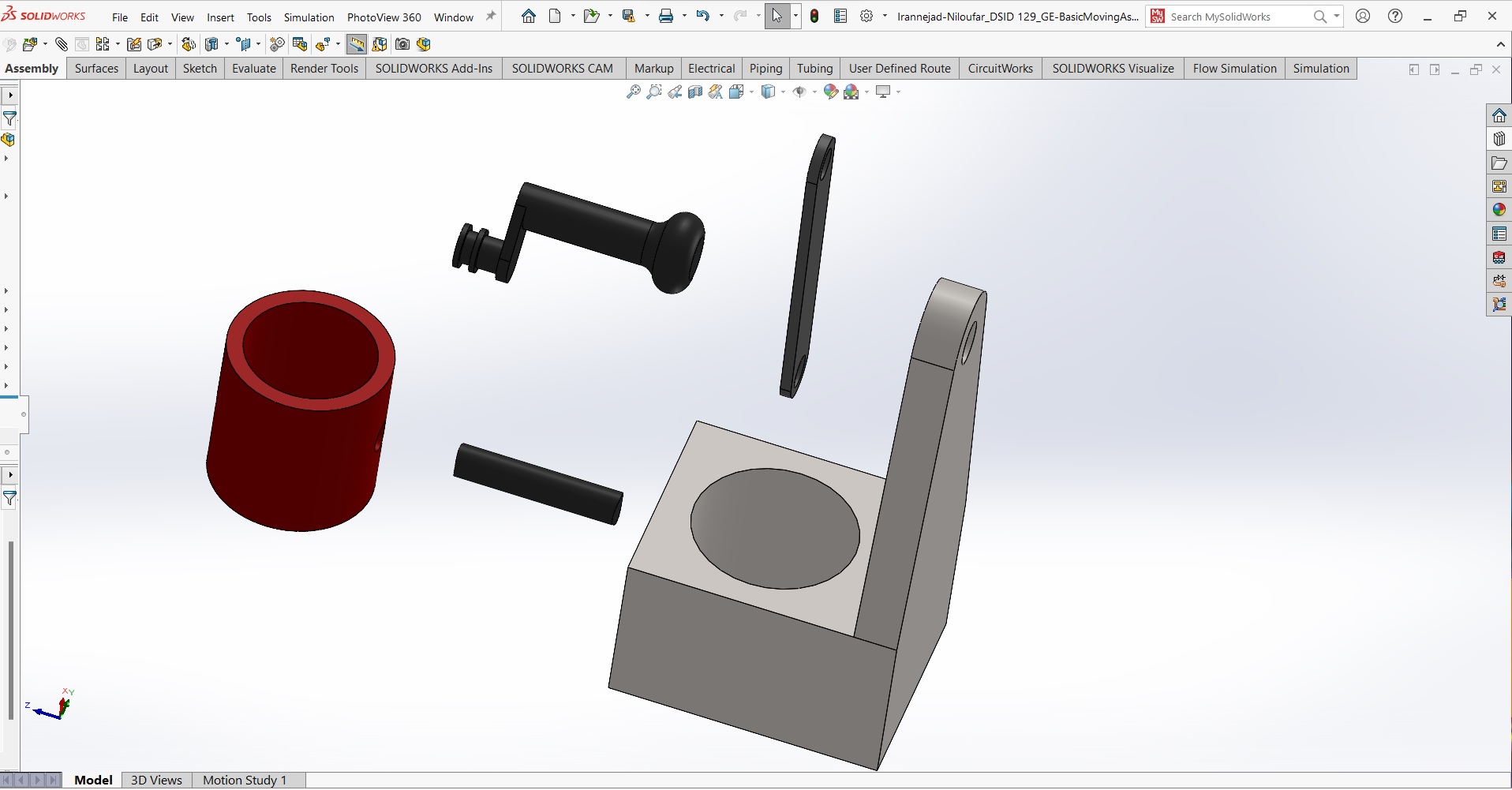Switch to the Evaluate tab

coord(253,69)
